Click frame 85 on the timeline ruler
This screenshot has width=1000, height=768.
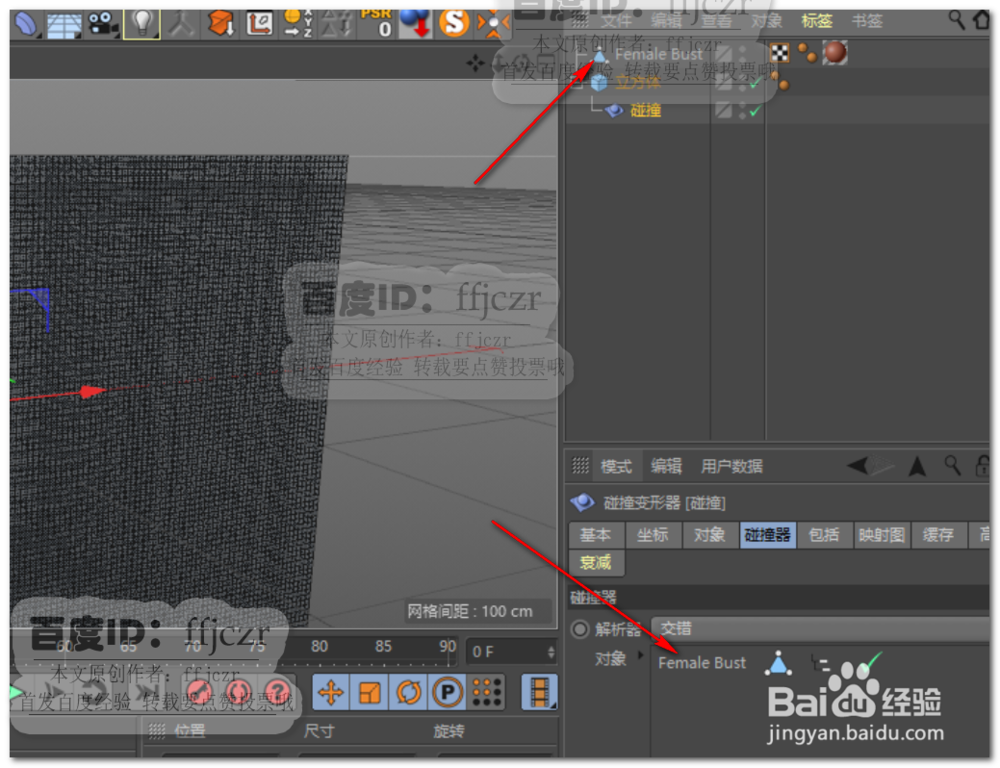pos(383,646)
